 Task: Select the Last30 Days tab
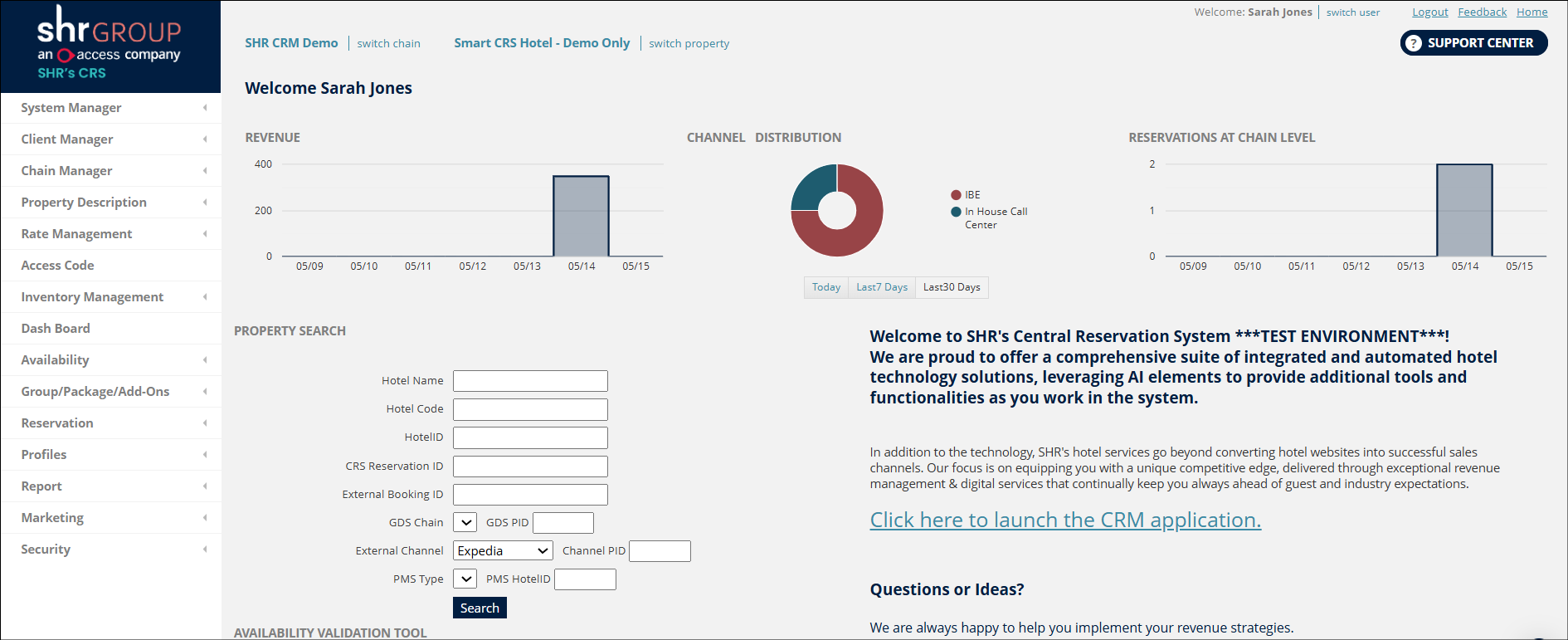[x=952, y=287]
